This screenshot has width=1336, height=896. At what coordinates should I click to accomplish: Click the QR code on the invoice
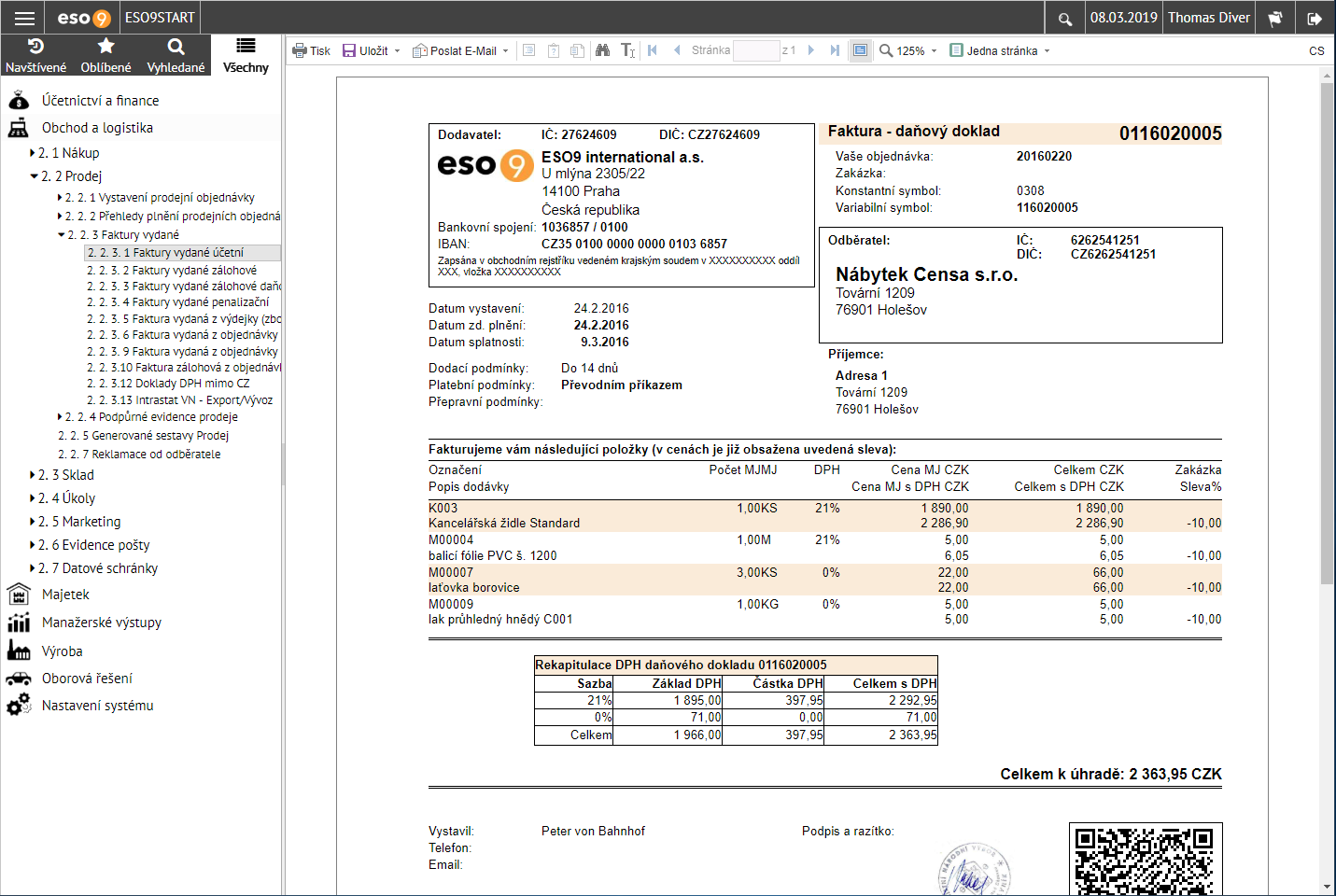point(1145,860)
